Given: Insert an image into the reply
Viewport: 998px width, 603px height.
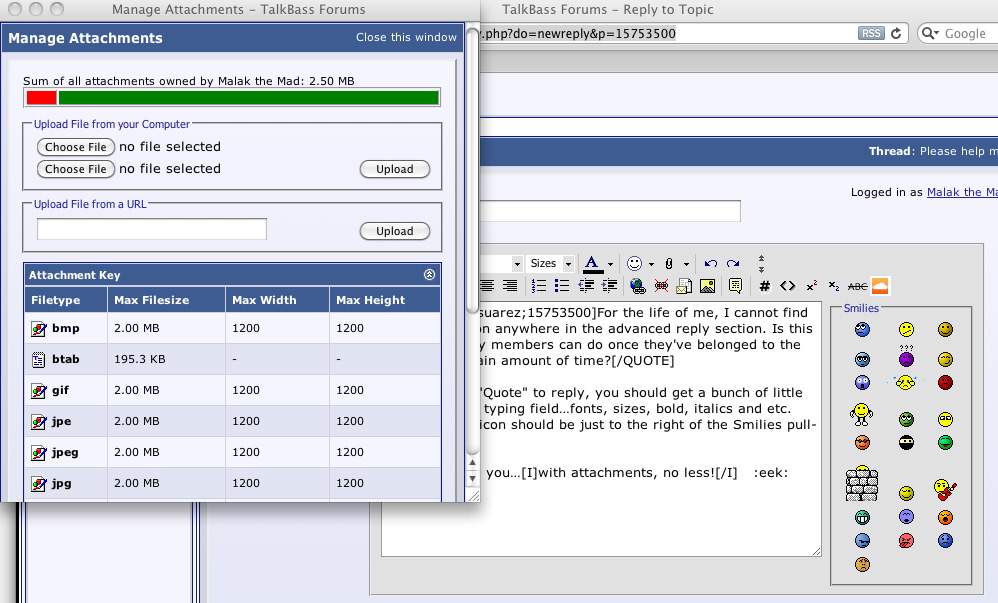Looking at the screenshot, I should 707,286.
